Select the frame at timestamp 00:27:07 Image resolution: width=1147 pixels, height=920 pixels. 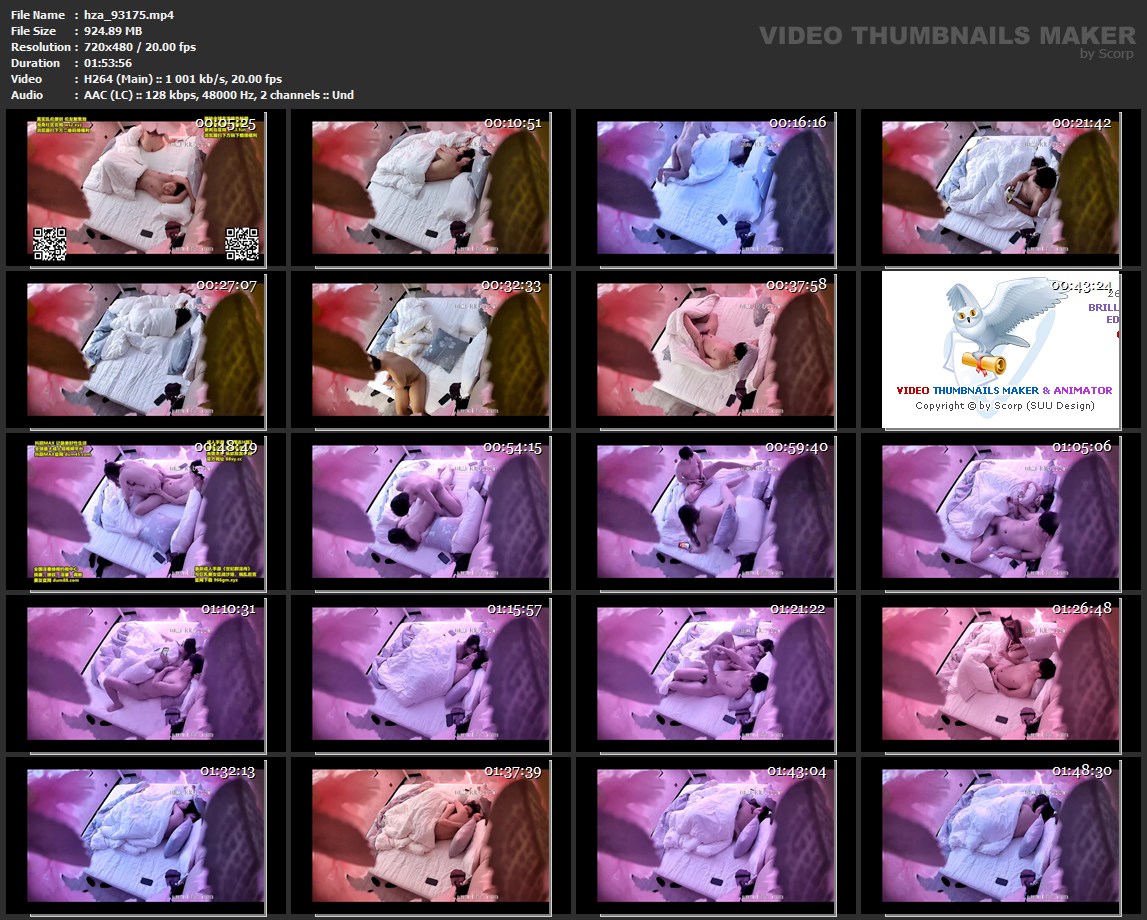(x=146, y=350)
